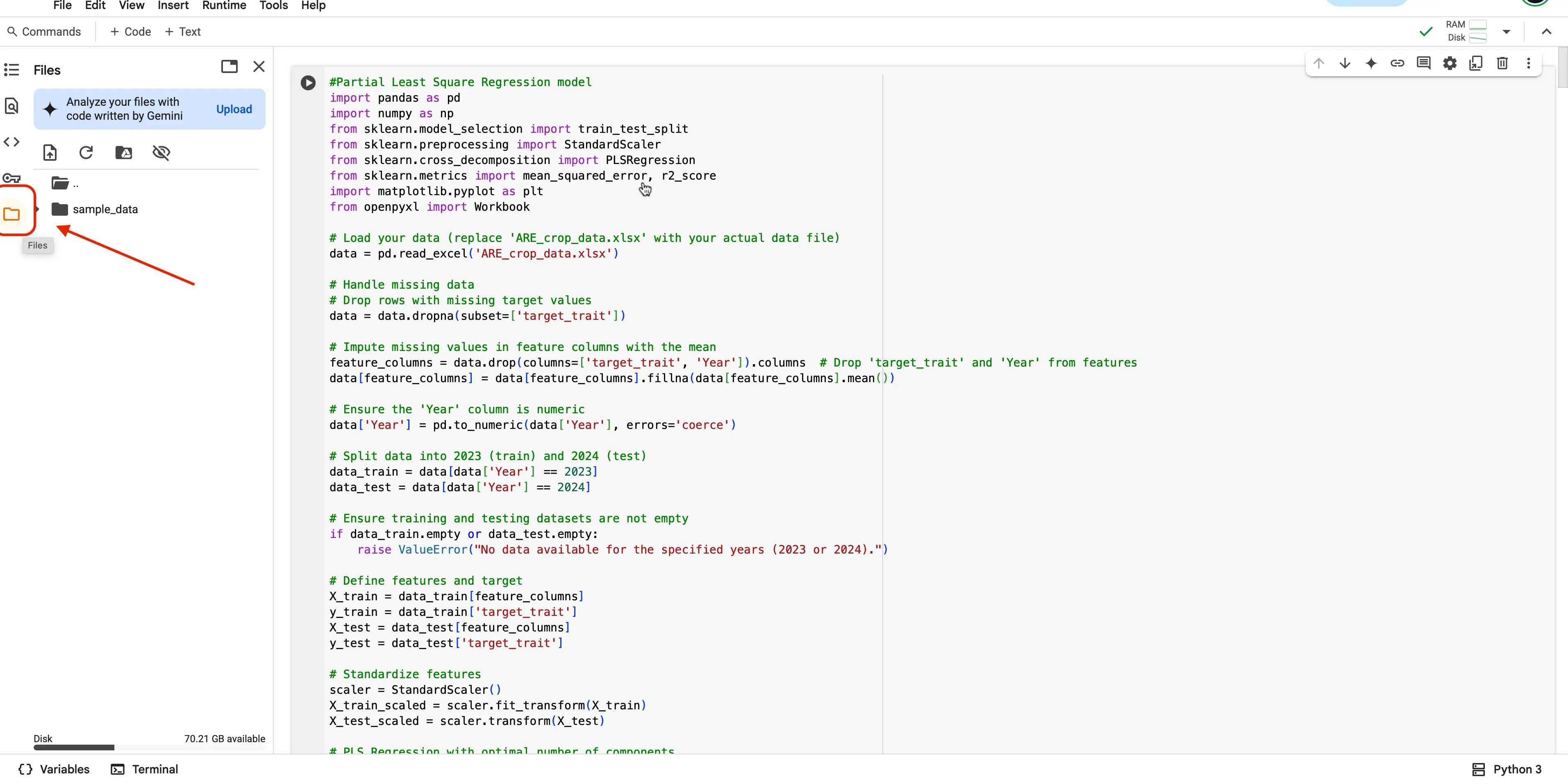Delete the current cell
Viewport: 1568px width, 784px height.
(x=1502, y=64)
